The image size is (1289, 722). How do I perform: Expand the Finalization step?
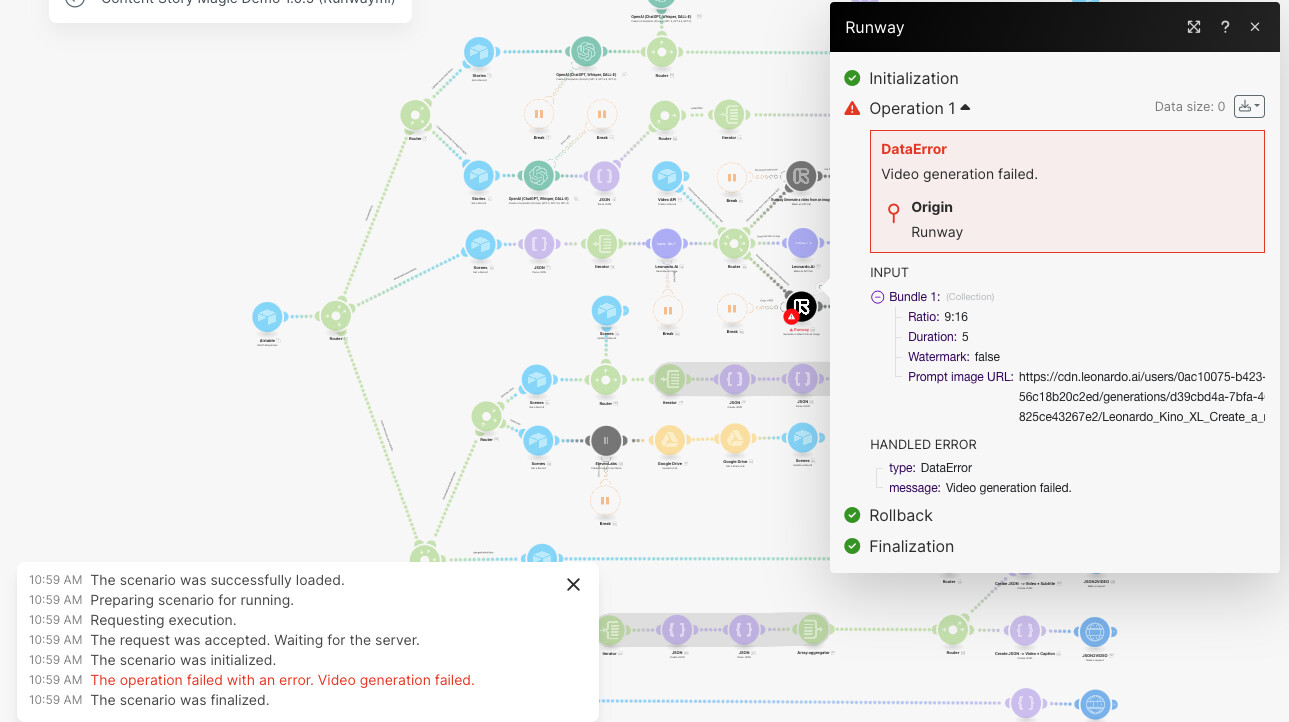[x=911, y=546]
